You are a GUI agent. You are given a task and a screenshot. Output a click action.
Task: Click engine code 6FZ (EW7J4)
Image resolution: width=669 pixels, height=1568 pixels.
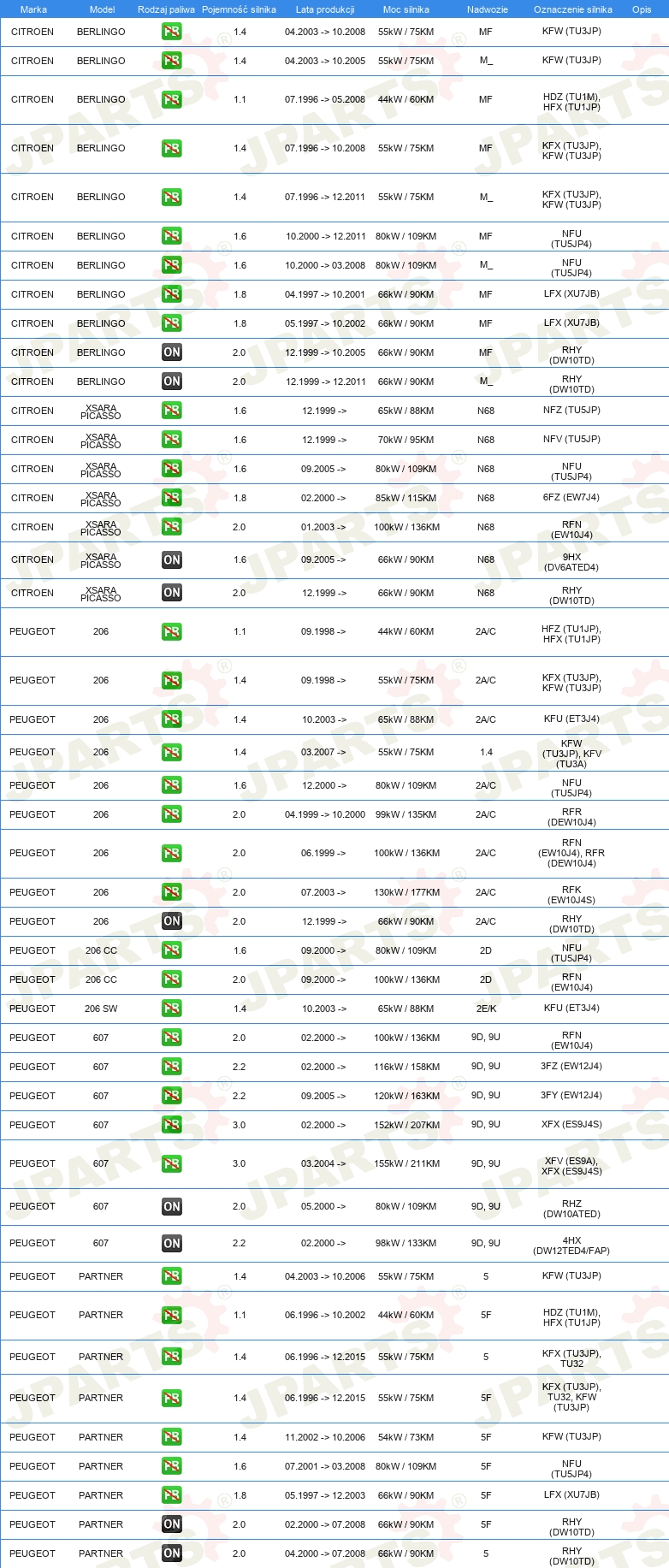click(571, 498)
